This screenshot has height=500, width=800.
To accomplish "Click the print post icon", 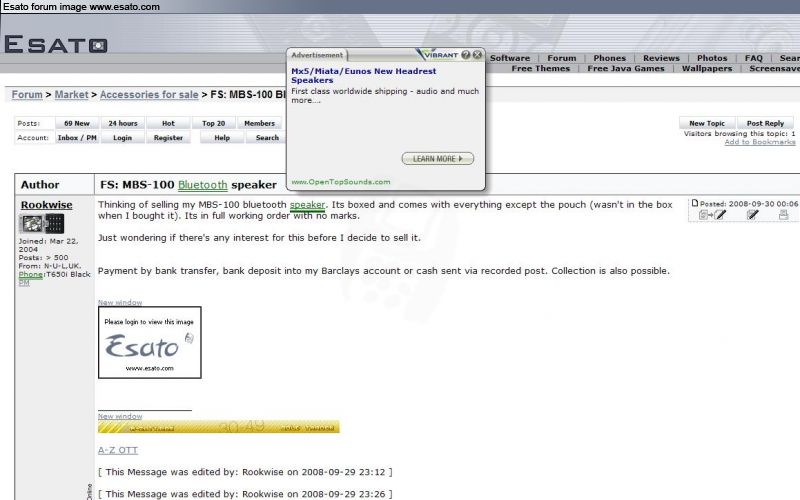I will coord(783,215).
